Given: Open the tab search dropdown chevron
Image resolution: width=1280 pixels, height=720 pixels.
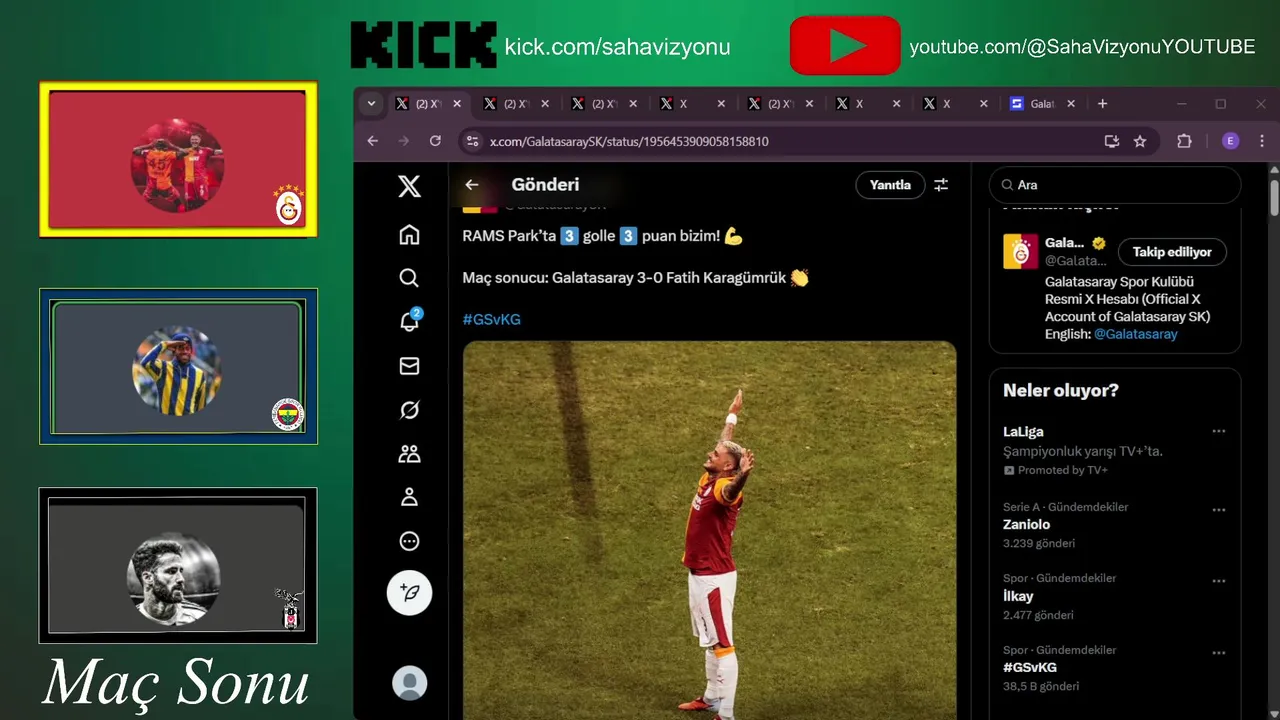Looking at the screenshot, I should 371,103.
